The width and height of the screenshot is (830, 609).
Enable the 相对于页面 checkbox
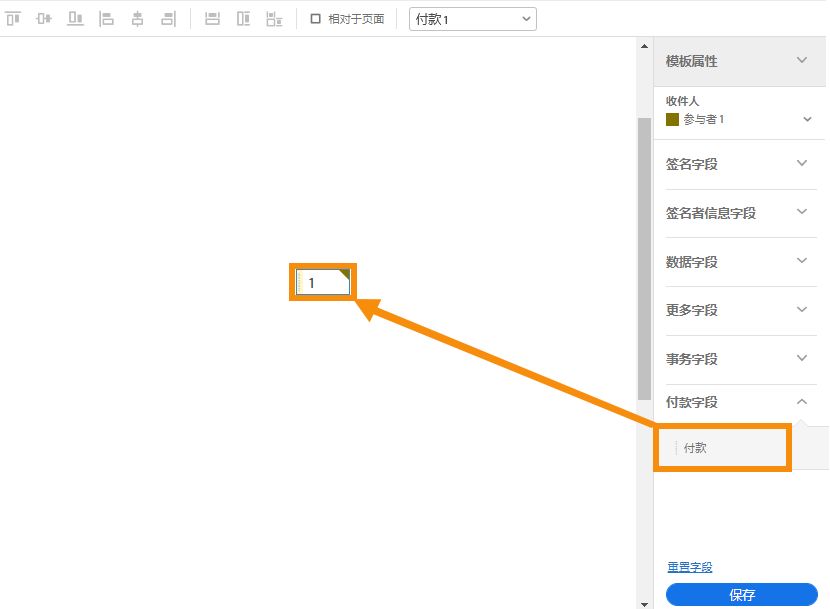(313, 17)
